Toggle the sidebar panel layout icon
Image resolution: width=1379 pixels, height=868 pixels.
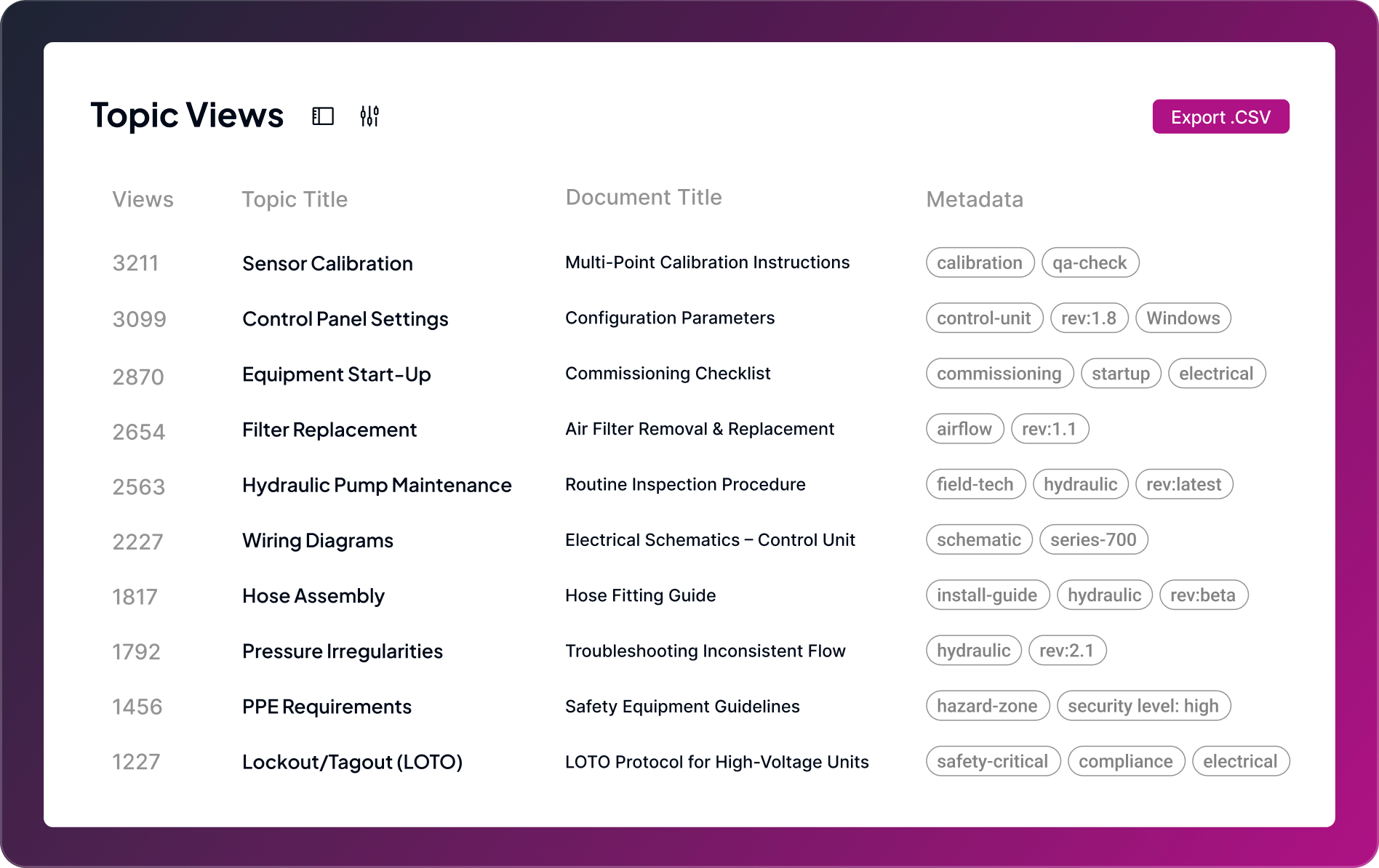tap(323, 116)
